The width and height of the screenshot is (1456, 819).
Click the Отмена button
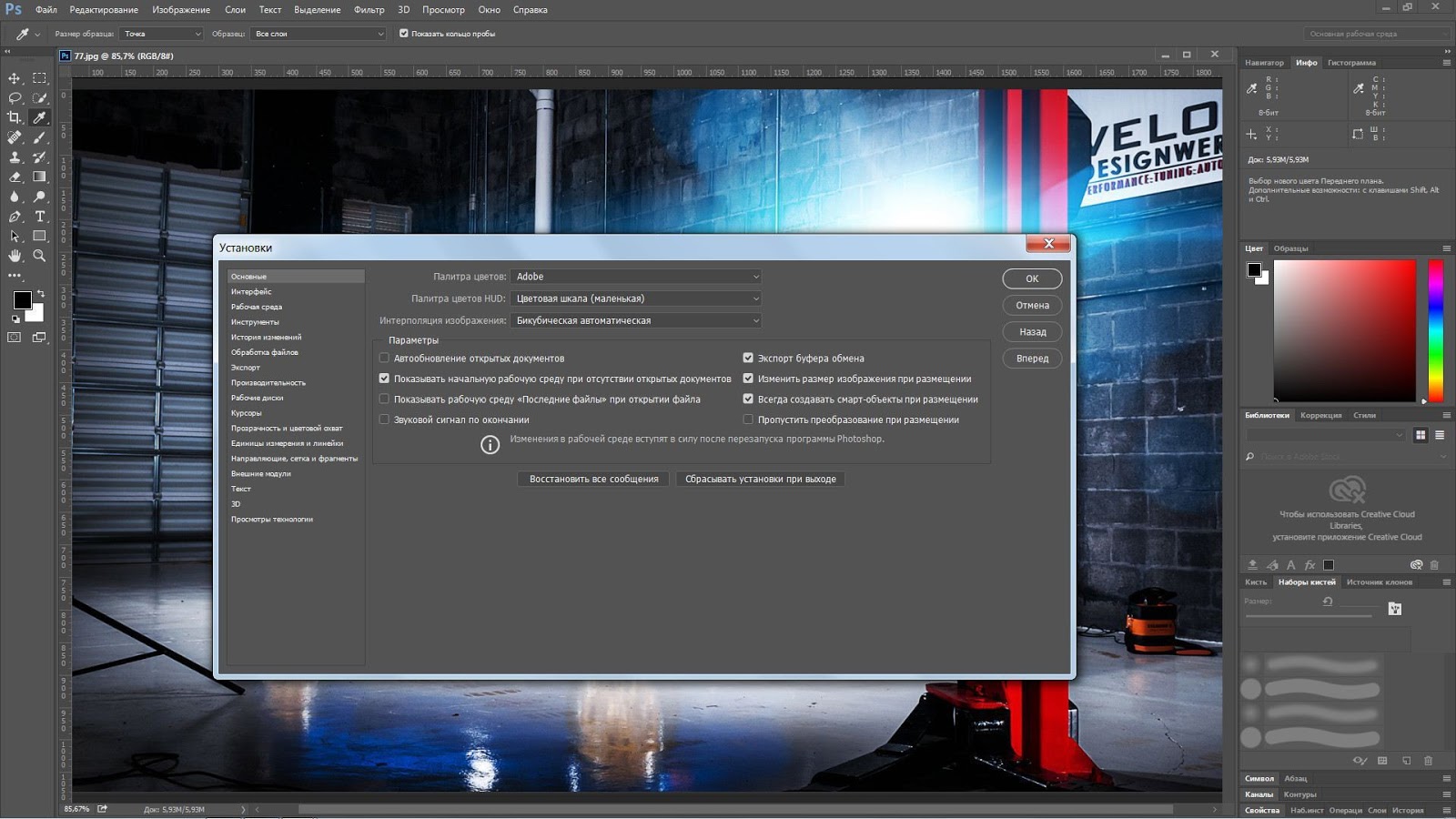coord(1032,306)
